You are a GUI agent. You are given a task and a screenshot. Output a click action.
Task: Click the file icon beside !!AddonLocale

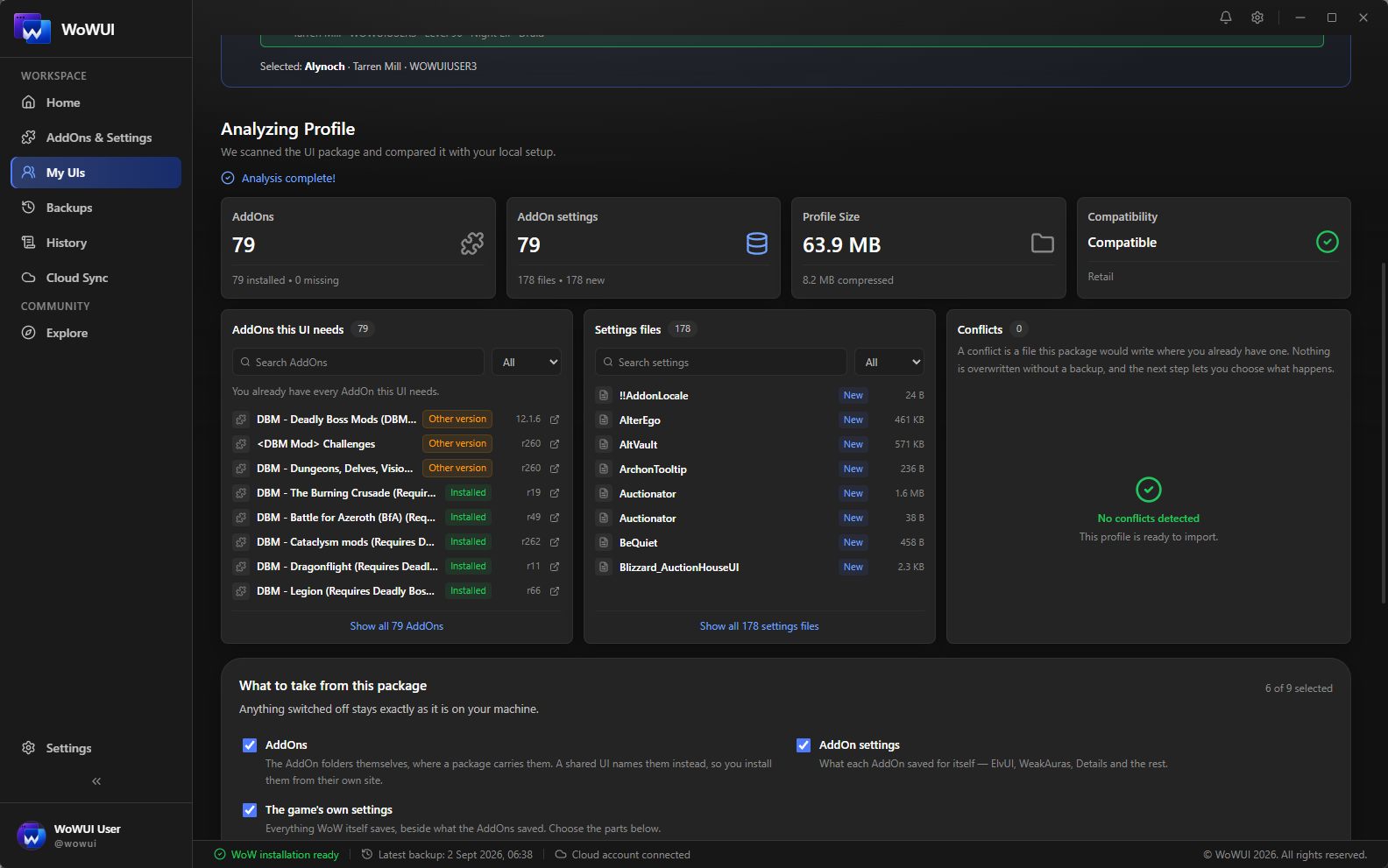point(604,395)
